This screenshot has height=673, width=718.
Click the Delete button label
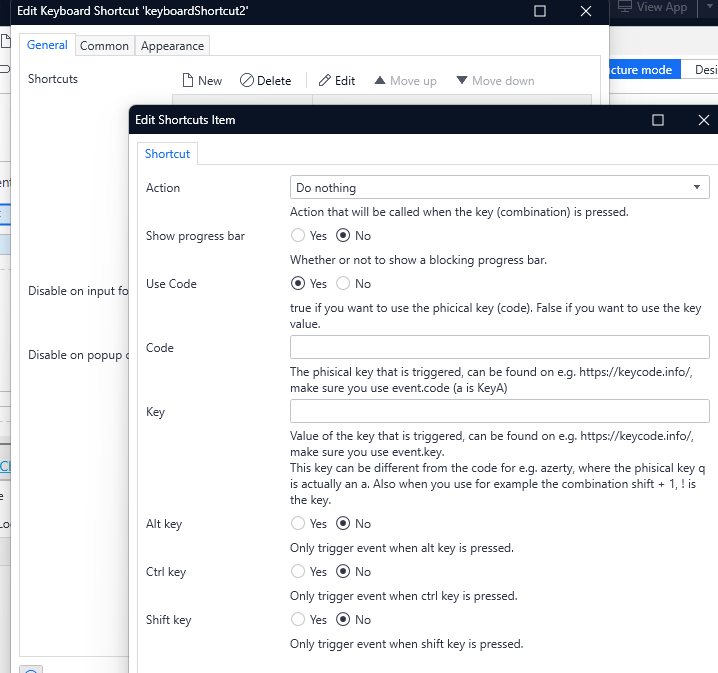274,81
